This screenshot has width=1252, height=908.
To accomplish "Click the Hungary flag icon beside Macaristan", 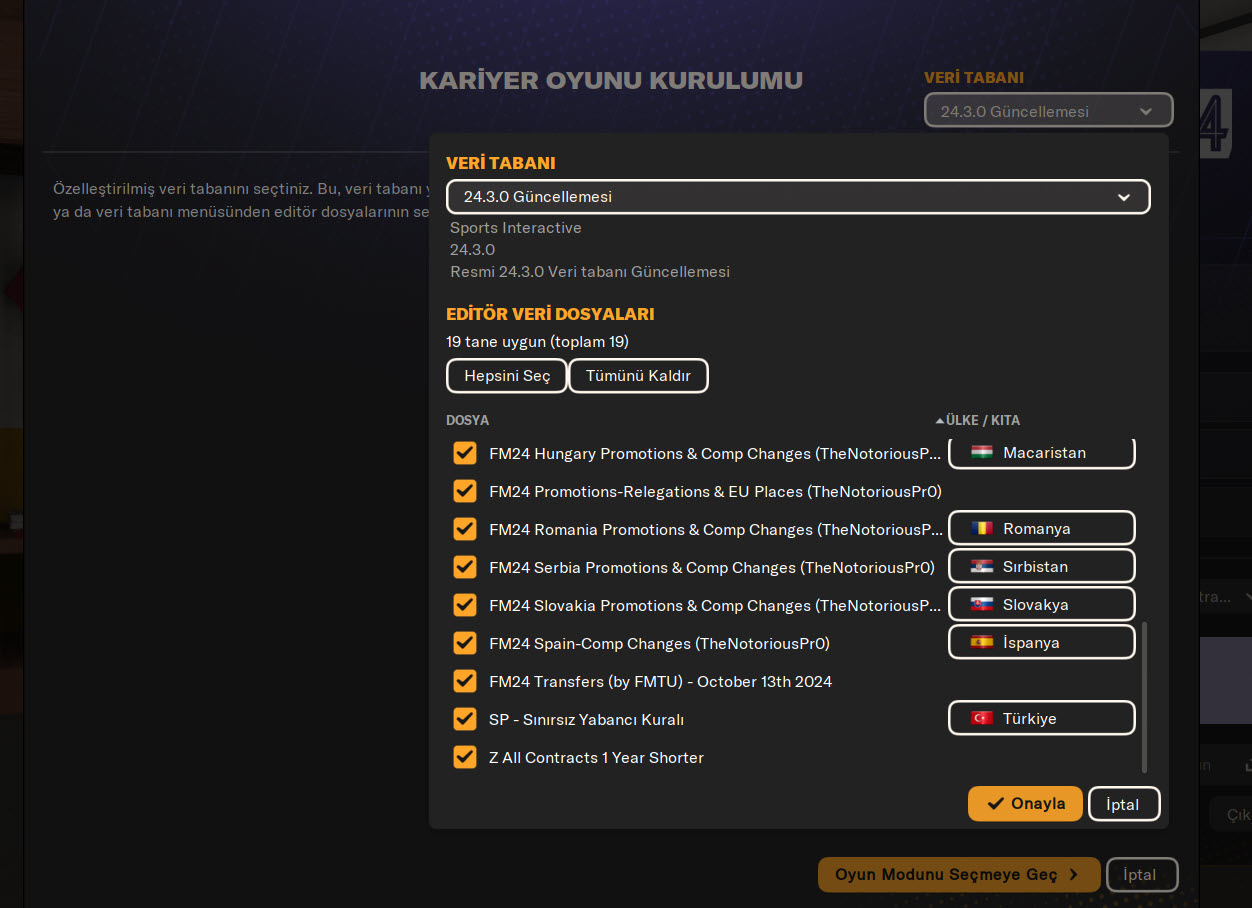I will point(981,453).
